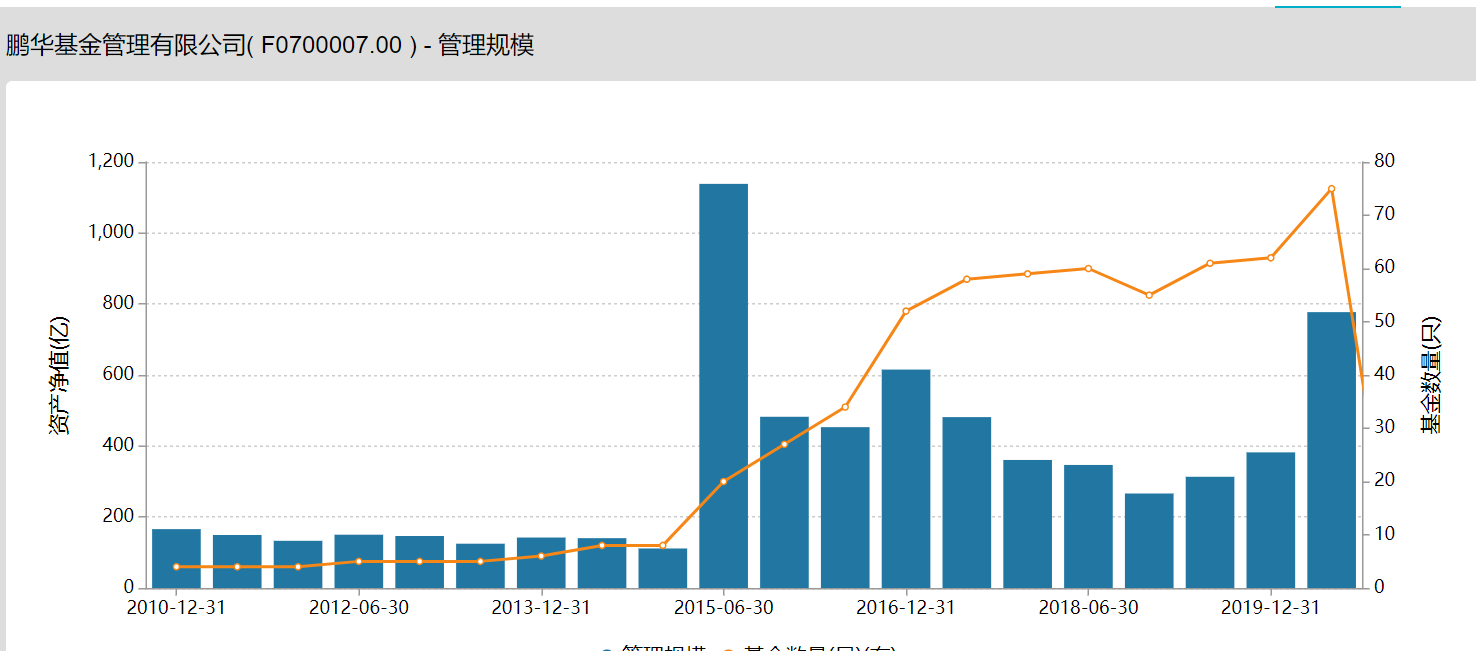Viewport: 1476px width, 651px height.
Task: Click the right axis value 50
Action: click(1384, 321)
